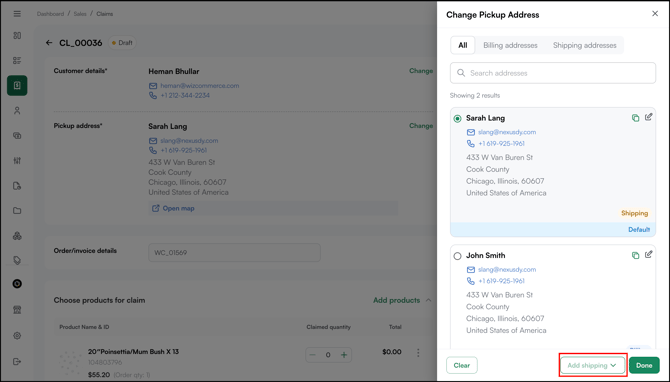Click the black circle sidebar icon
This screenshot has height=382, width=670.
pyautogui.click(x=17, y=284)
